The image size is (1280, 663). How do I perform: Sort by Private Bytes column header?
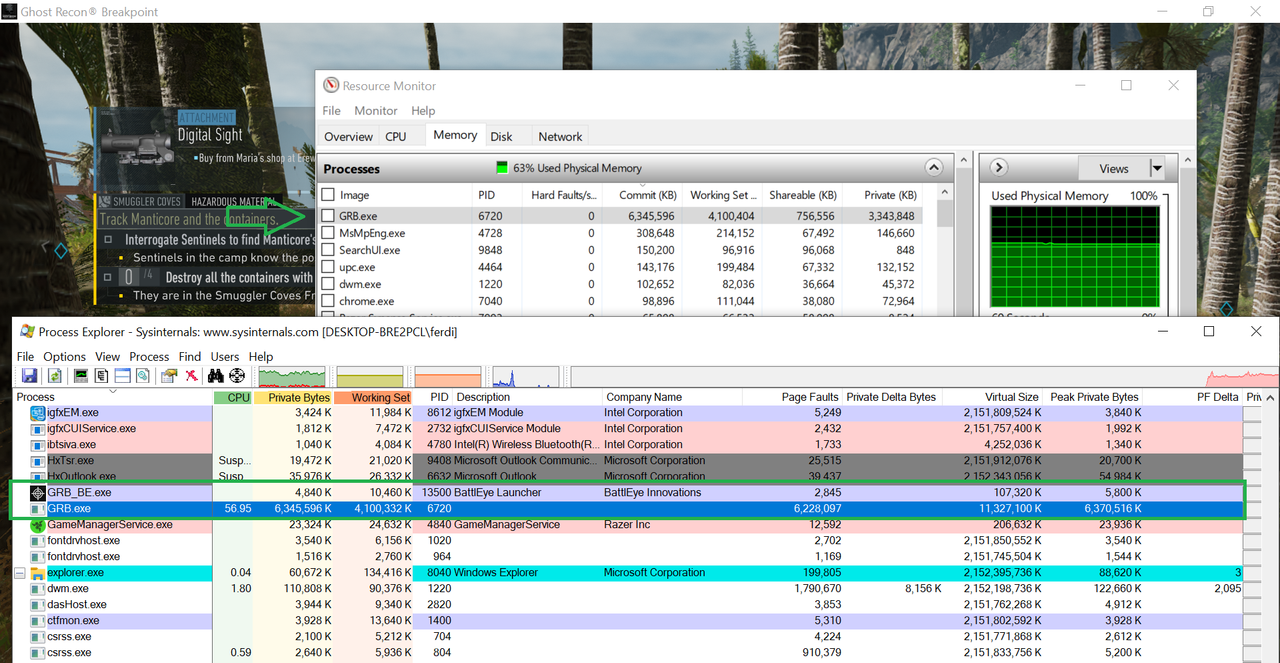tap(293, 397)
